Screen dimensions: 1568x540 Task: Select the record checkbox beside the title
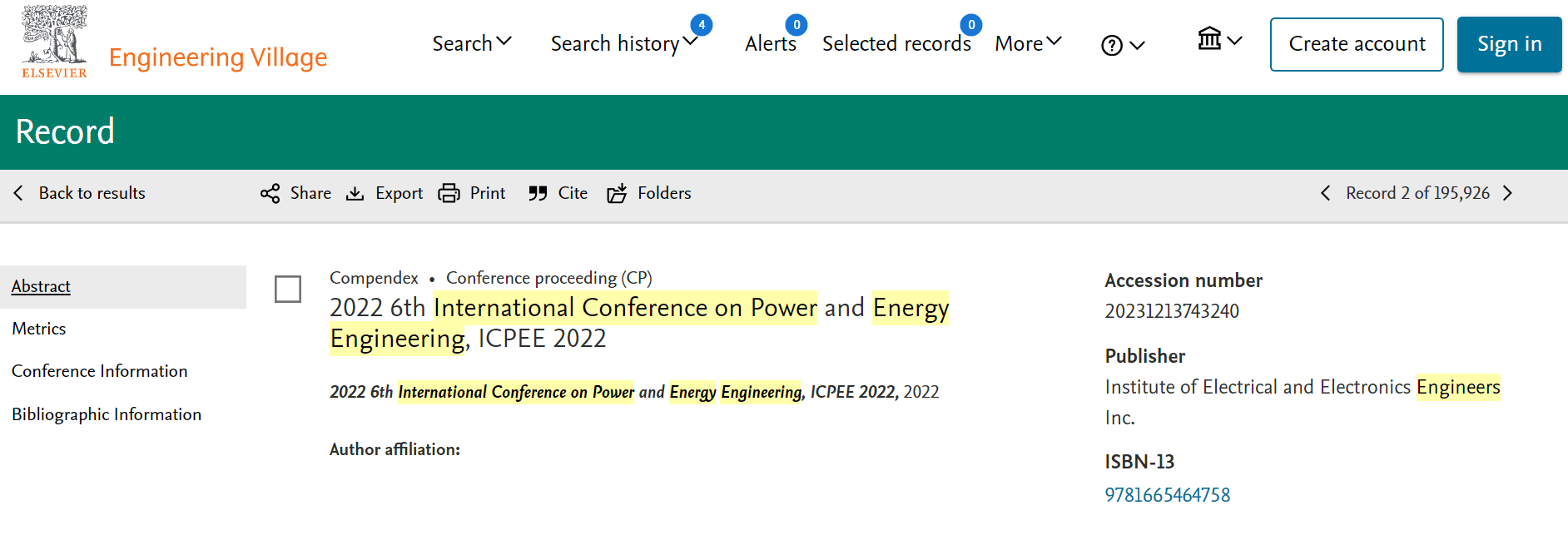click(x=288, y=290)
